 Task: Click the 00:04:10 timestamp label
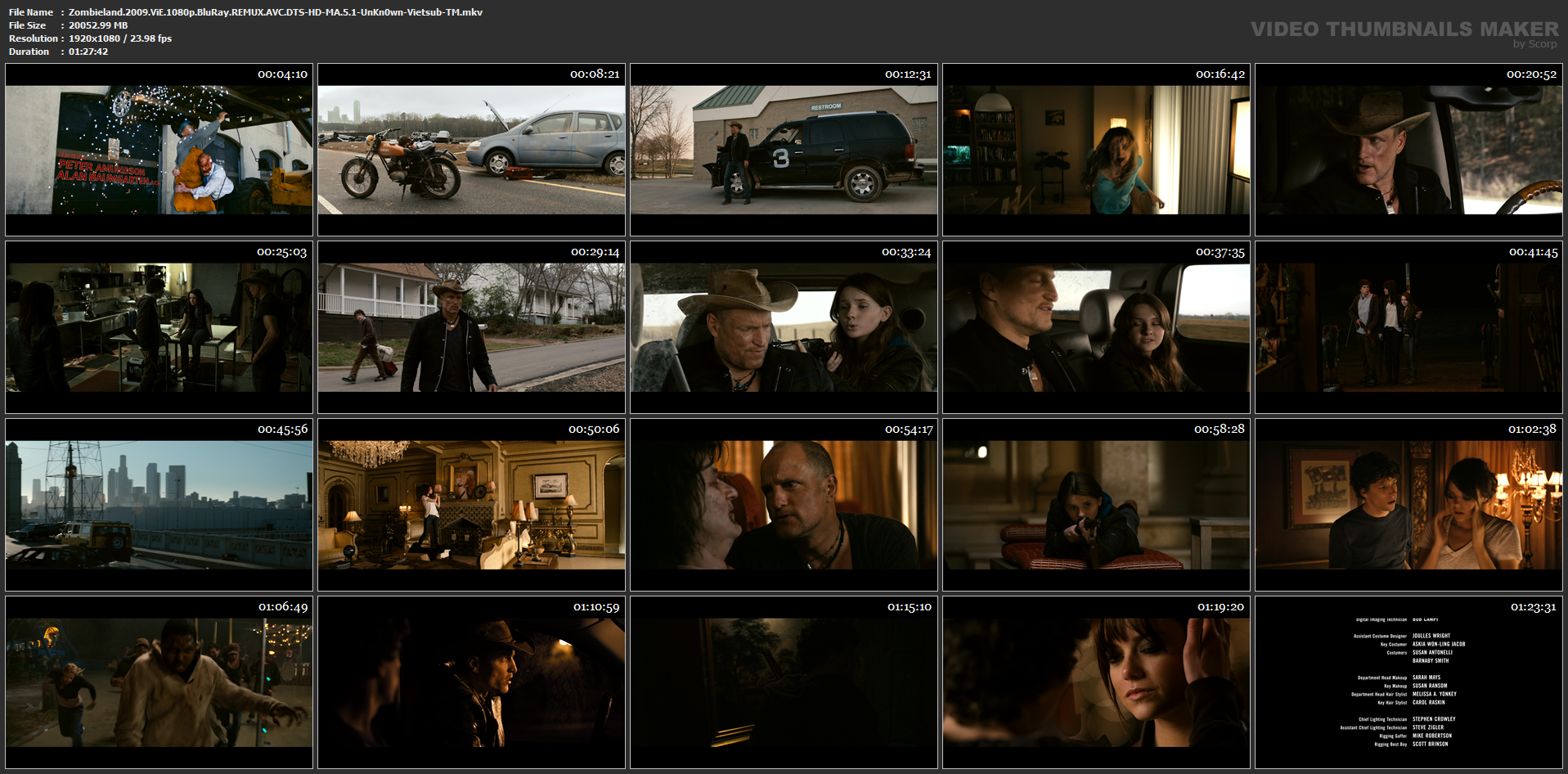pos(282,74)
